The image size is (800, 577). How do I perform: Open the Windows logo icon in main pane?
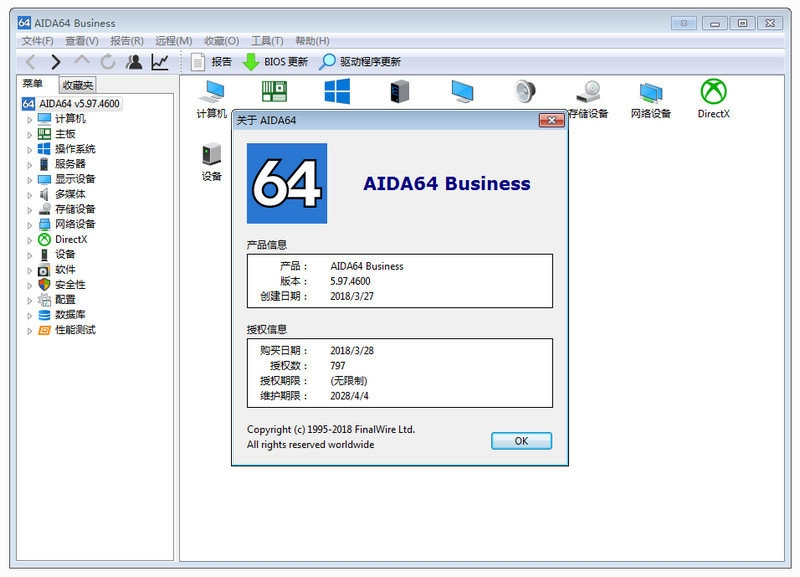tap(337, 92)
